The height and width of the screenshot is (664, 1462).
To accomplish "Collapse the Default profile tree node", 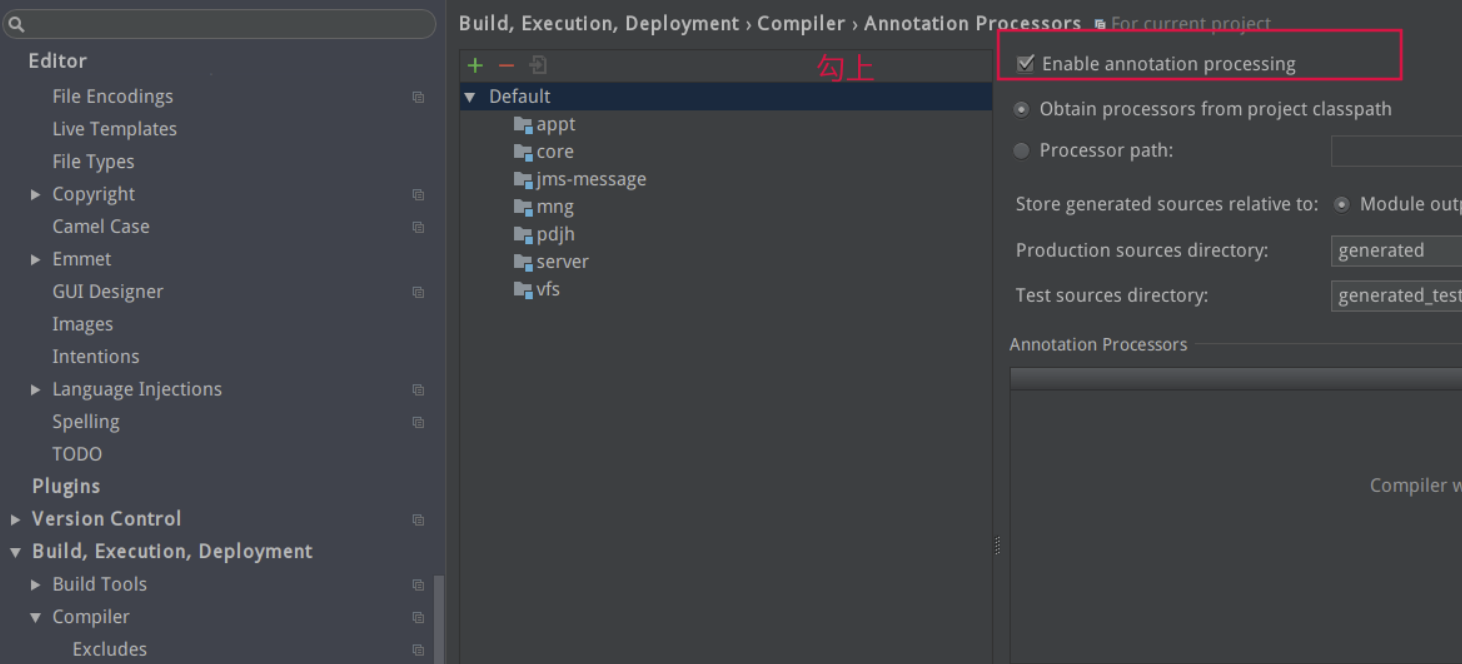I will tap(470, 97).
